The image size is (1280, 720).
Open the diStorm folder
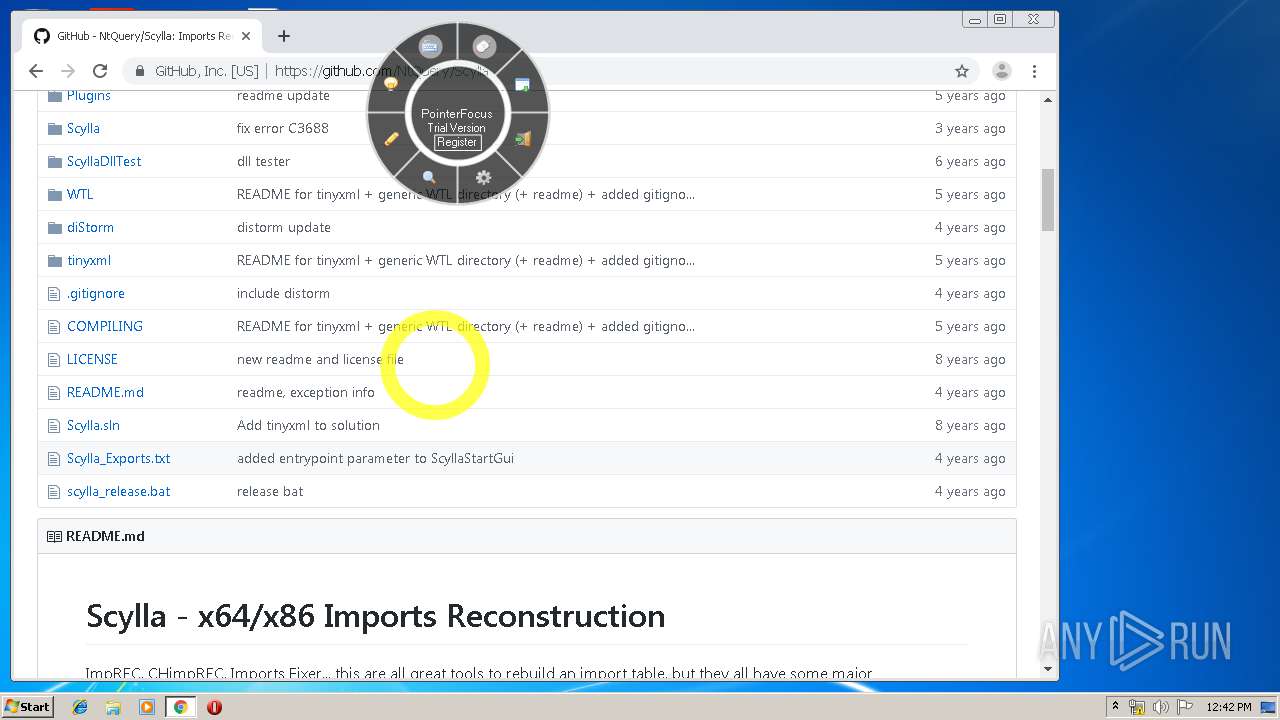pos(90,227)
